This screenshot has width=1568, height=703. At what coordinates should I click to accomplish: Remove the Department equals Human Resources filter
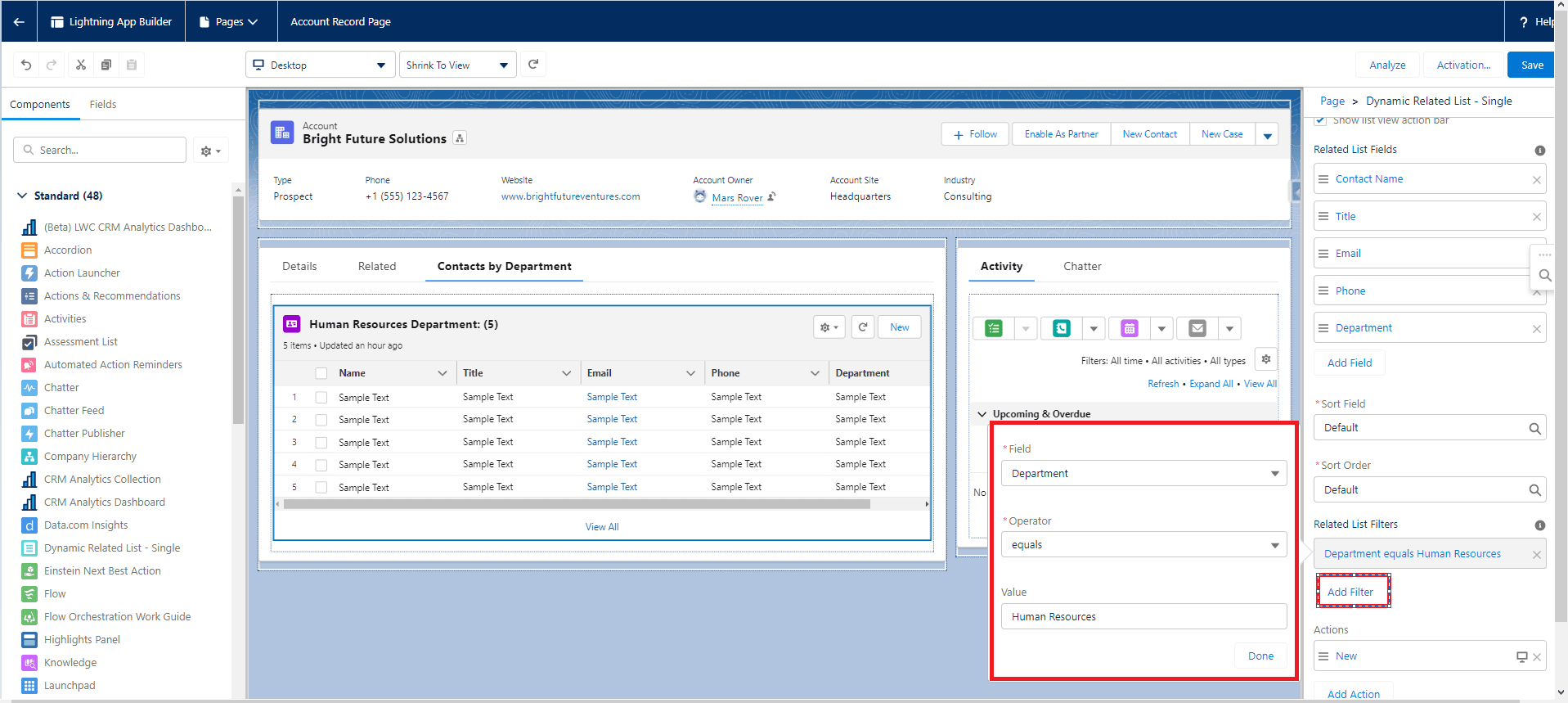coord(1536,555)
